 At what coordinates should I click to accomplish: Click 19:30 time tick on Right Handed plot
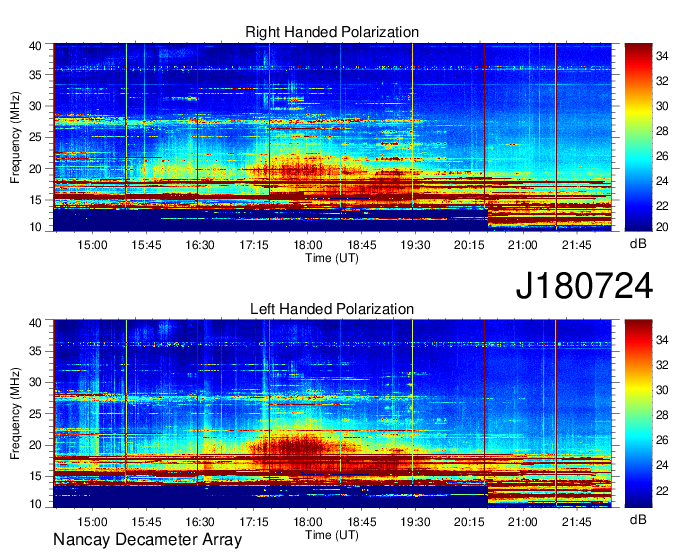415,245
